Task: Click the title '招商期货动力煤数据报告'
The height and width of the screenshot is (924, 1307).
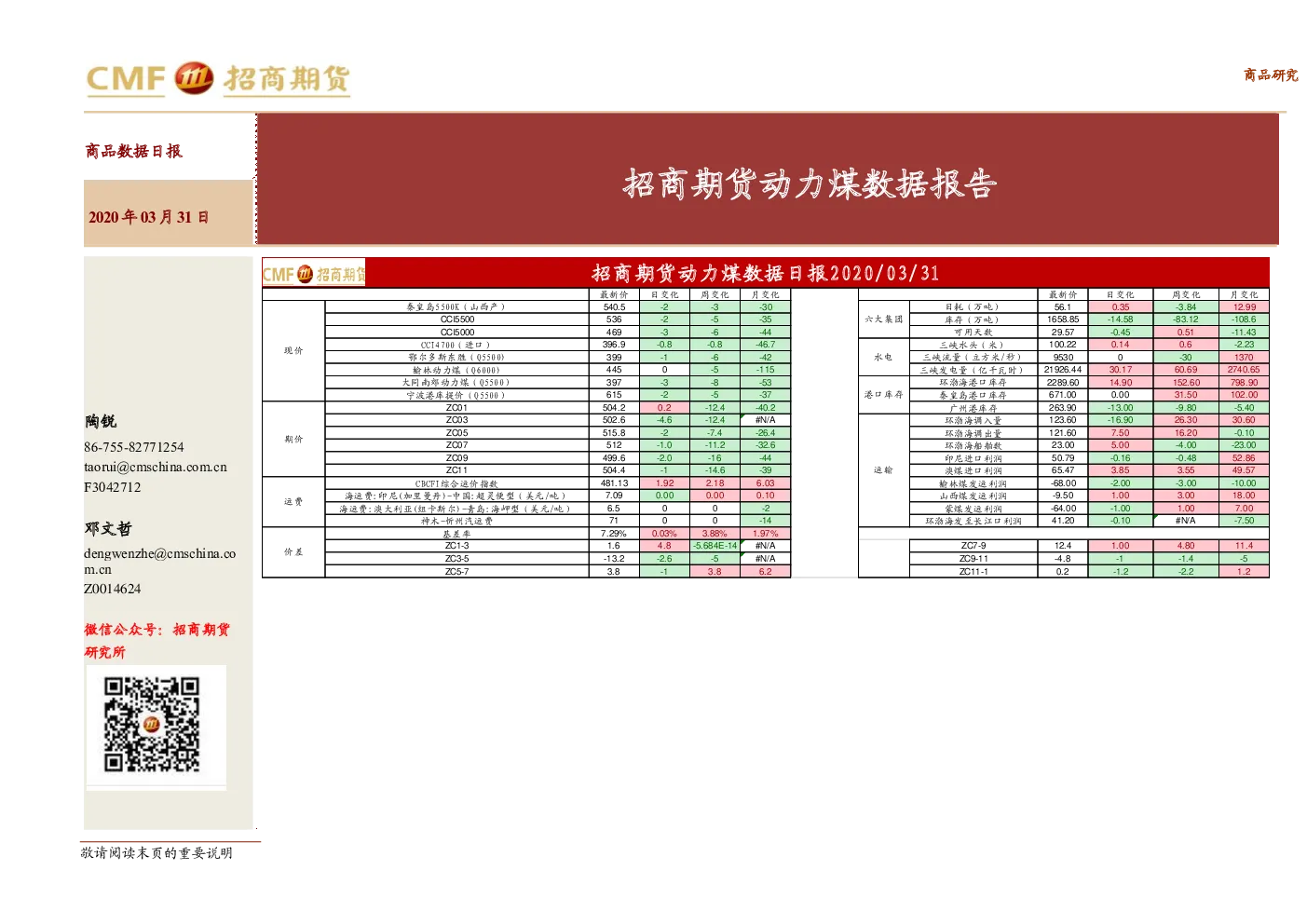Action: 810,183
